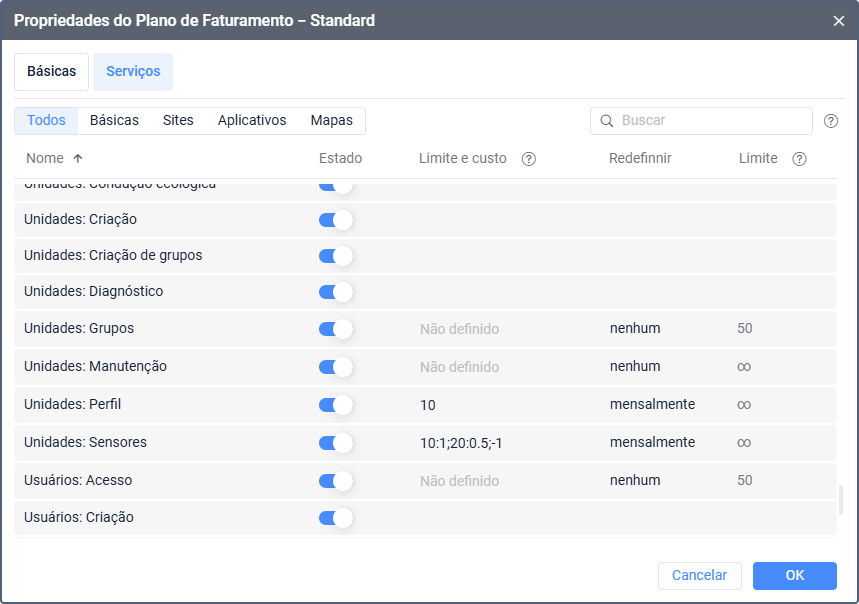Open Redefinir dropdown for Unidades: Grupos
The height and width of the screenshot is (604, 859).
click(x=635, y=329)
